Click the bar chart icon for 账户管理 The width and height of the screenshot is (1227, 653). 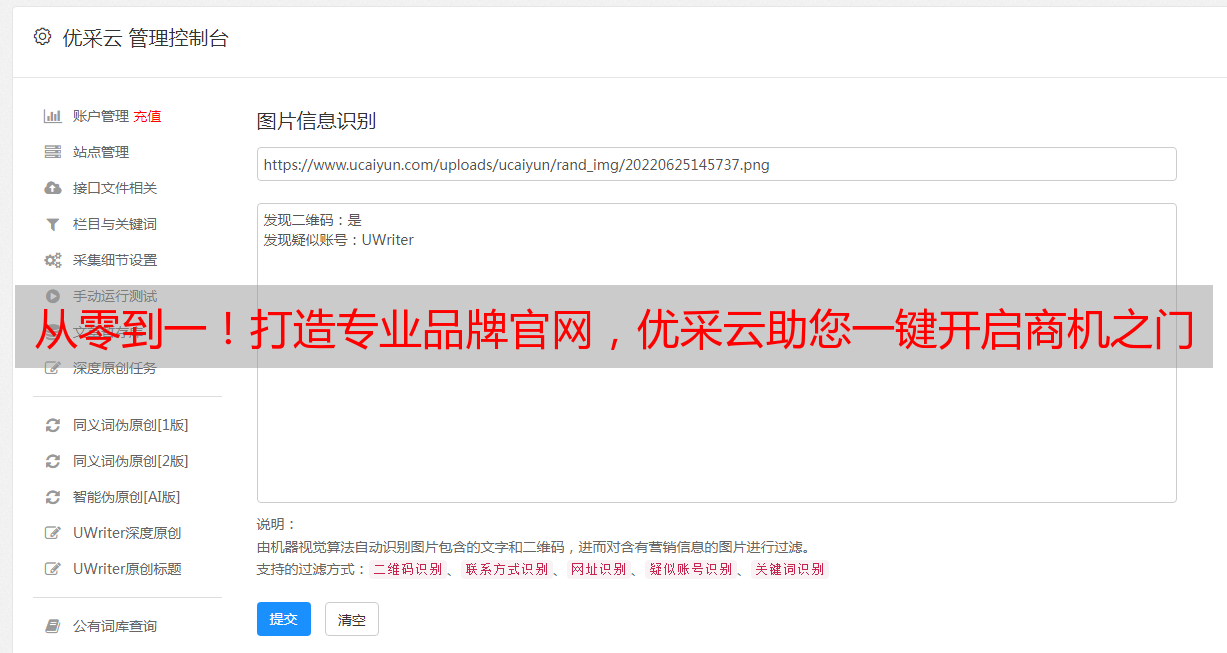tap(53, 116)
